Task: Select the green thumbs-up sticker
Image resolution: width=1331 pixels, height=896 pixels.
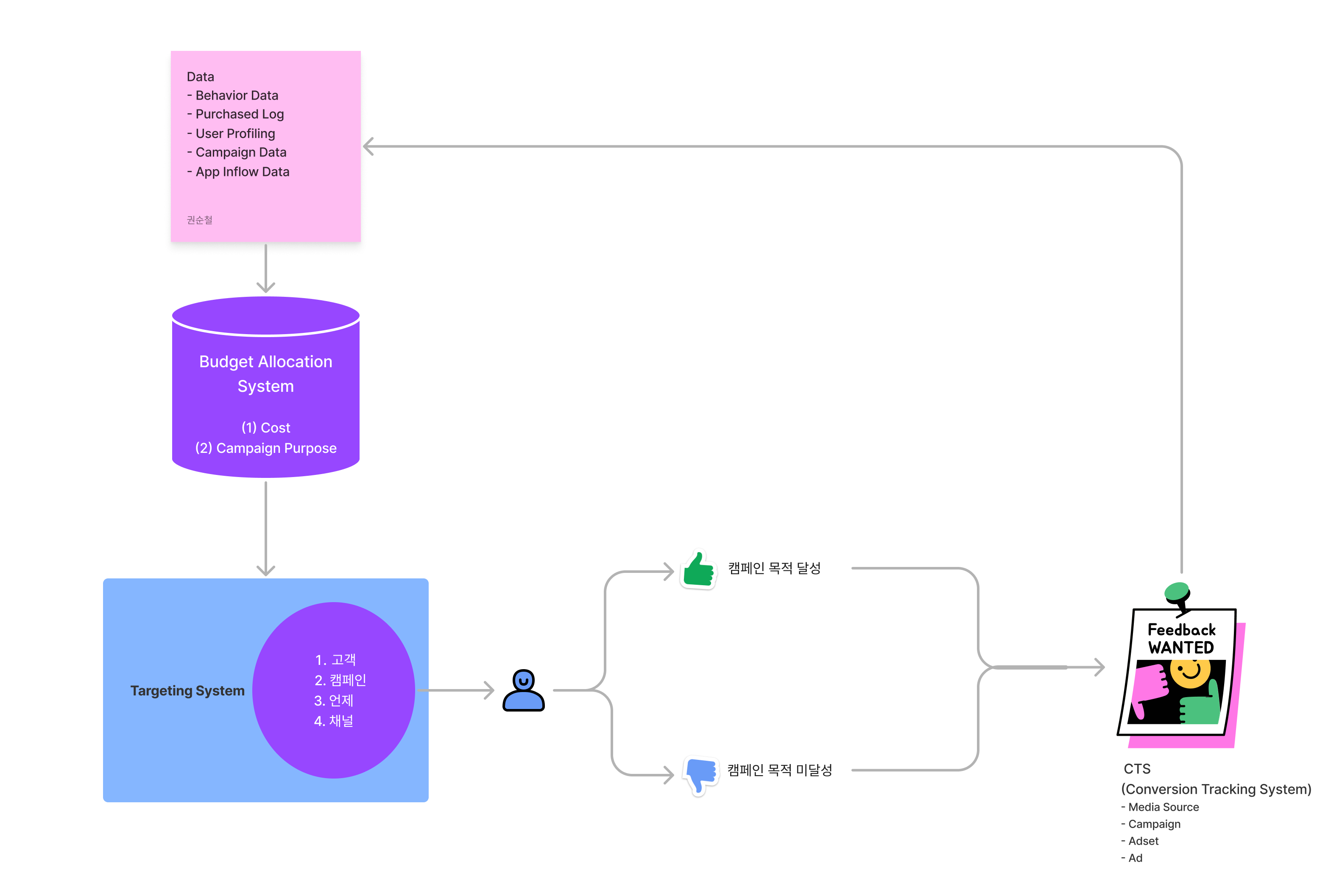Action: [x=698, y=568]
